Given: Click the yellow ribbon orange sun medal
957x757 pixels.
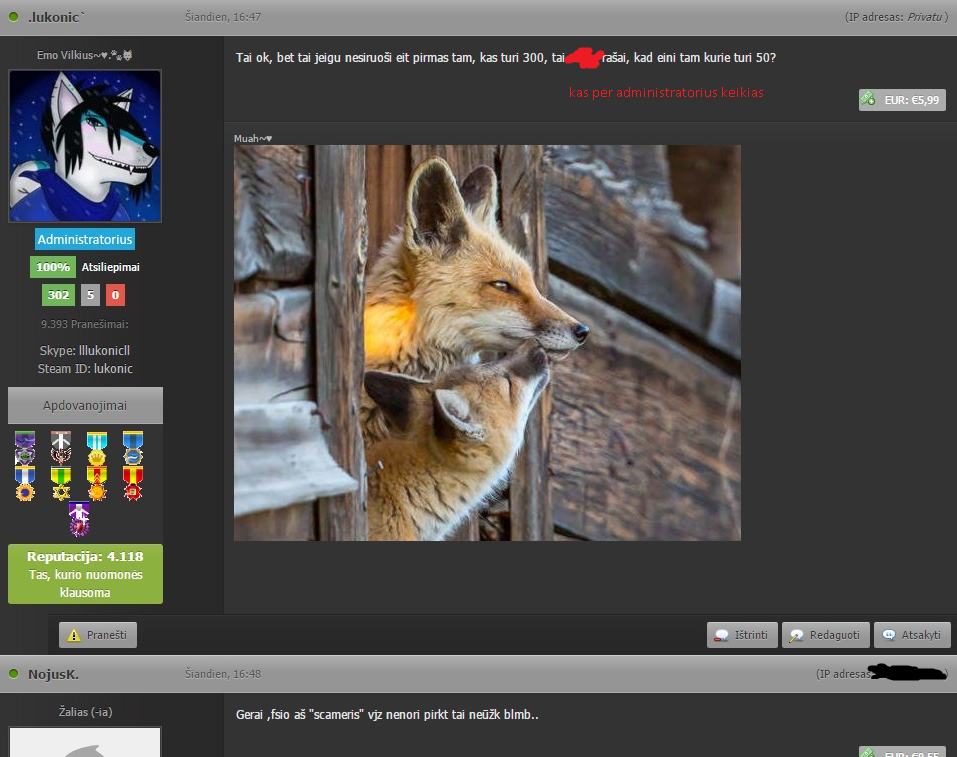Looking at the screenshot, I should pos(97,484).
